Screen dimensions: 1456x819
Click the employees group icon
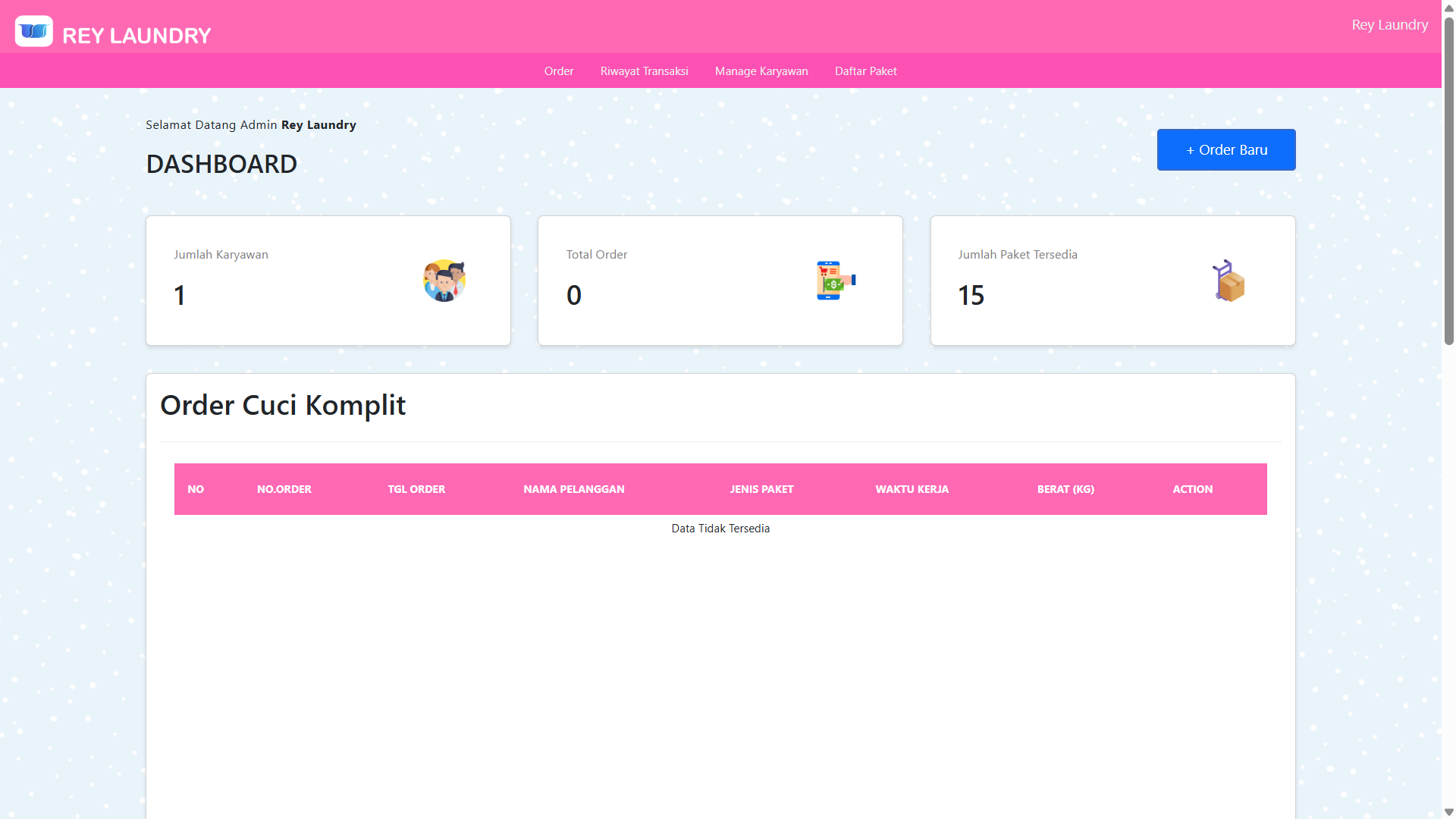point(444,281)
